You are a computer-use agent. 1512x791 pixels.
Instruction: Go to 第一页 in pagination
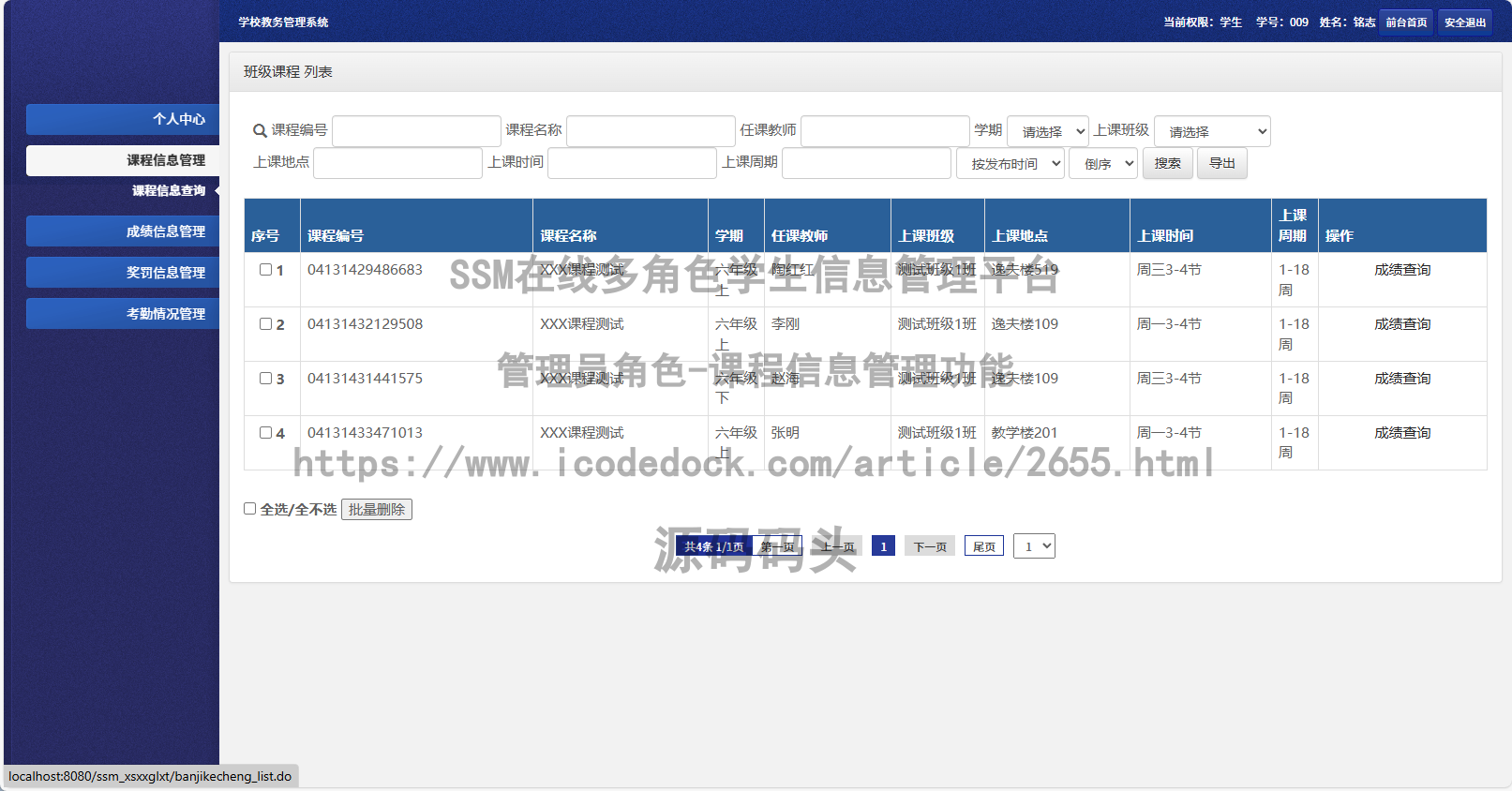pos(778,546)
